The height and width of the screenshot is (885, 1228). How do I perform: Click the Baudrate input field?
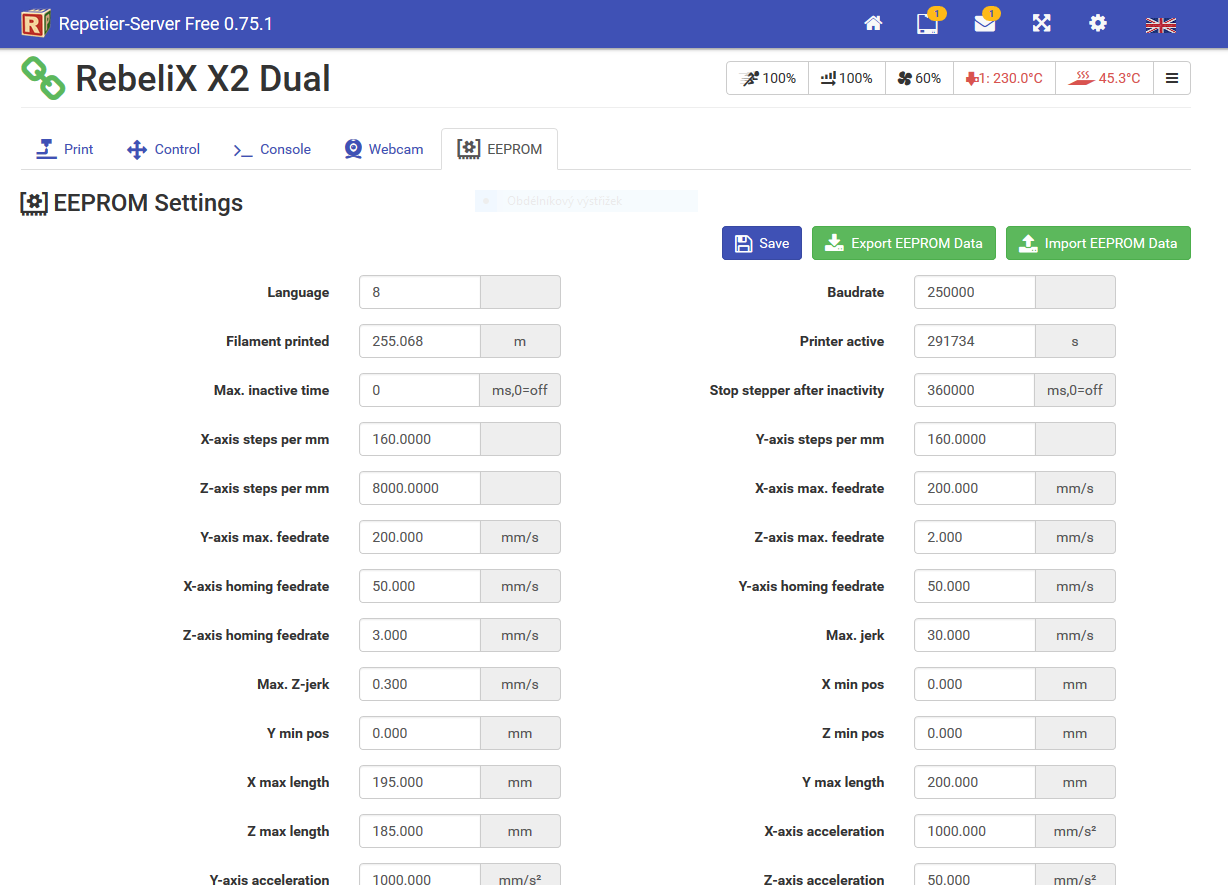pyautogui.click(x=974, y=292)
